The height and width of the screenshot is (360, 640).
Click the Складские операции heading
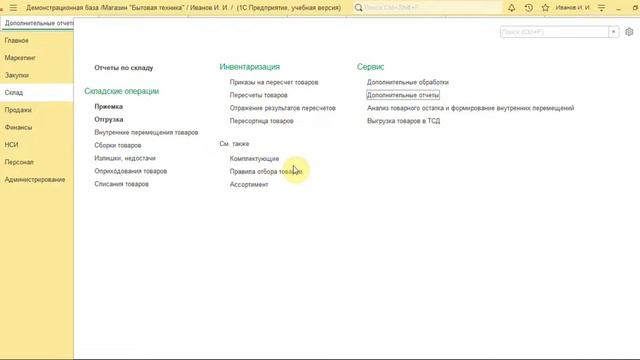click(x=122, y=91)
